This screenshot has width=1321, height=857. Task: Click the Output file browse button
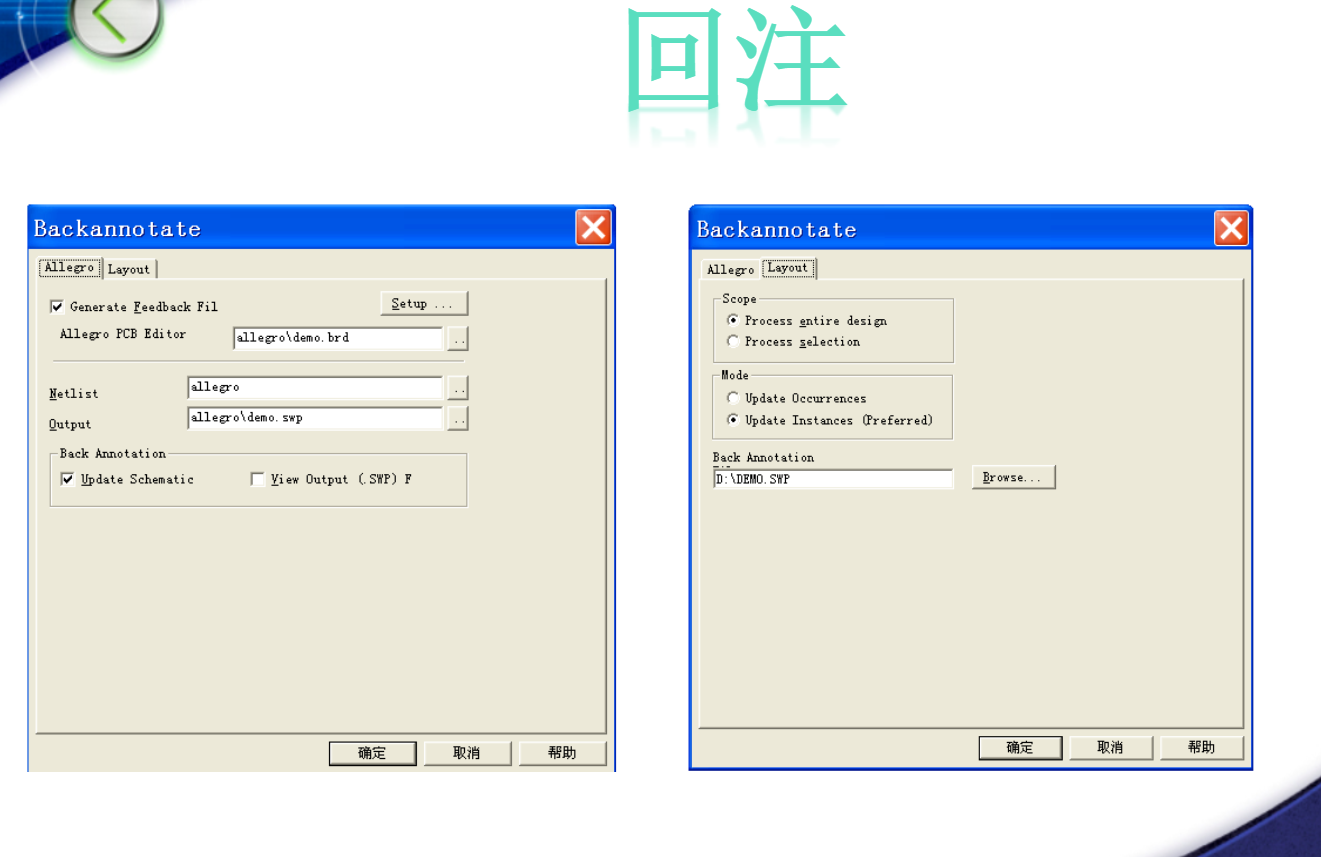click(x=458, y=419)
